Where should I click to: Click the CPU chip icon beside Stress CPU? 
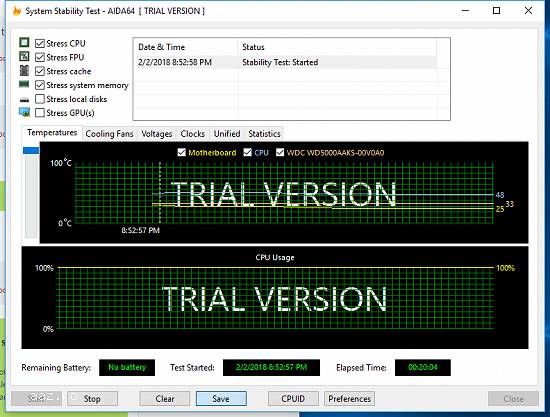24,43
